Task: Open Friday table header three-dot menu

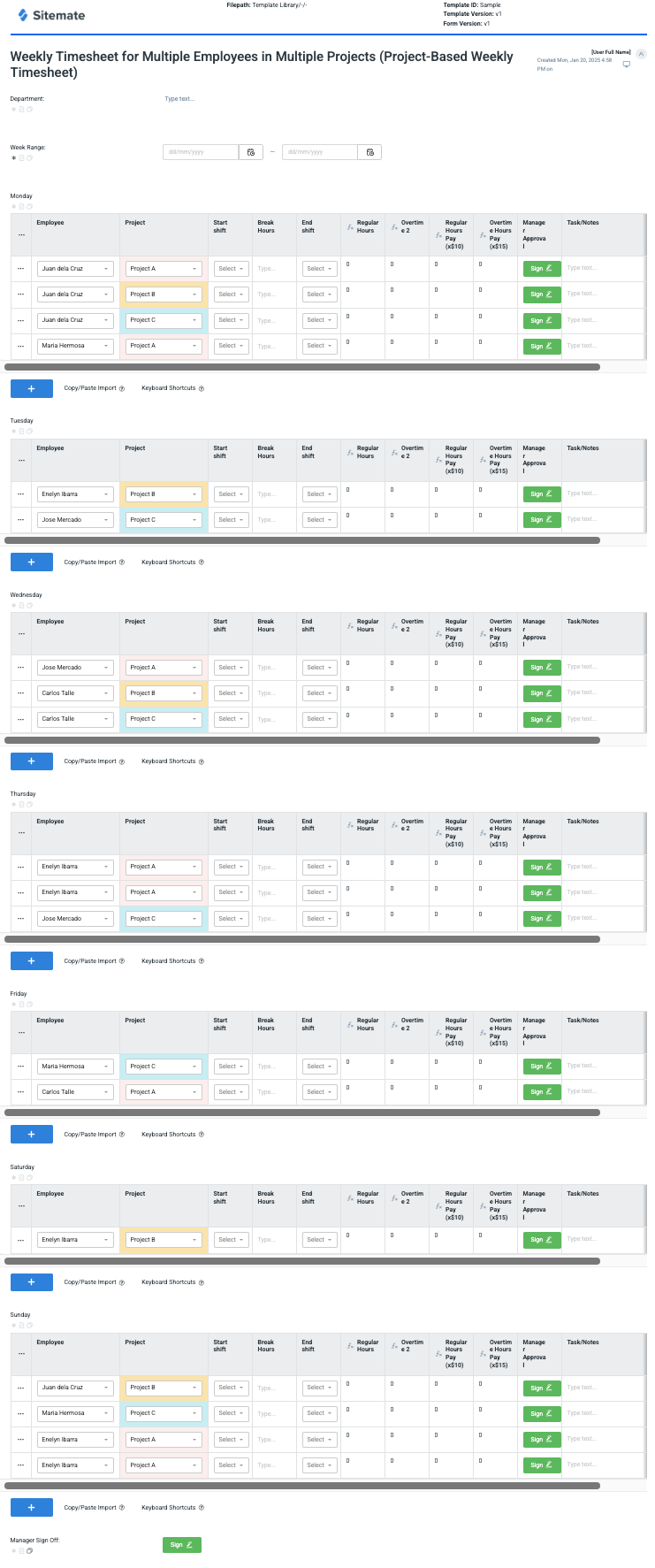Action: pyautogui.click(x=21, y=1033)
